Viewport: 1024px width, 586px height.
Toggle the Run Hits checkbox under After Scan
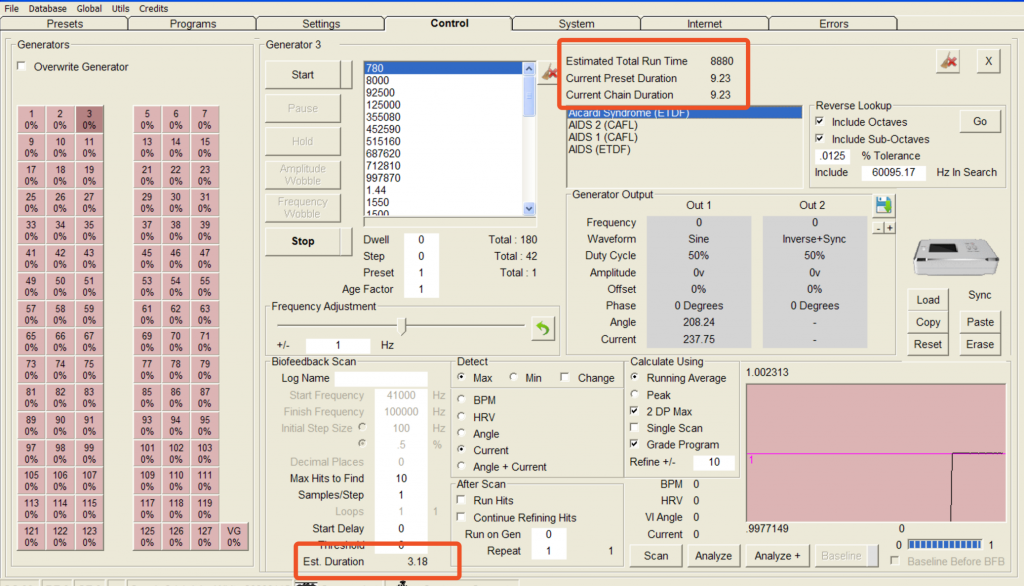pos(463,500)
